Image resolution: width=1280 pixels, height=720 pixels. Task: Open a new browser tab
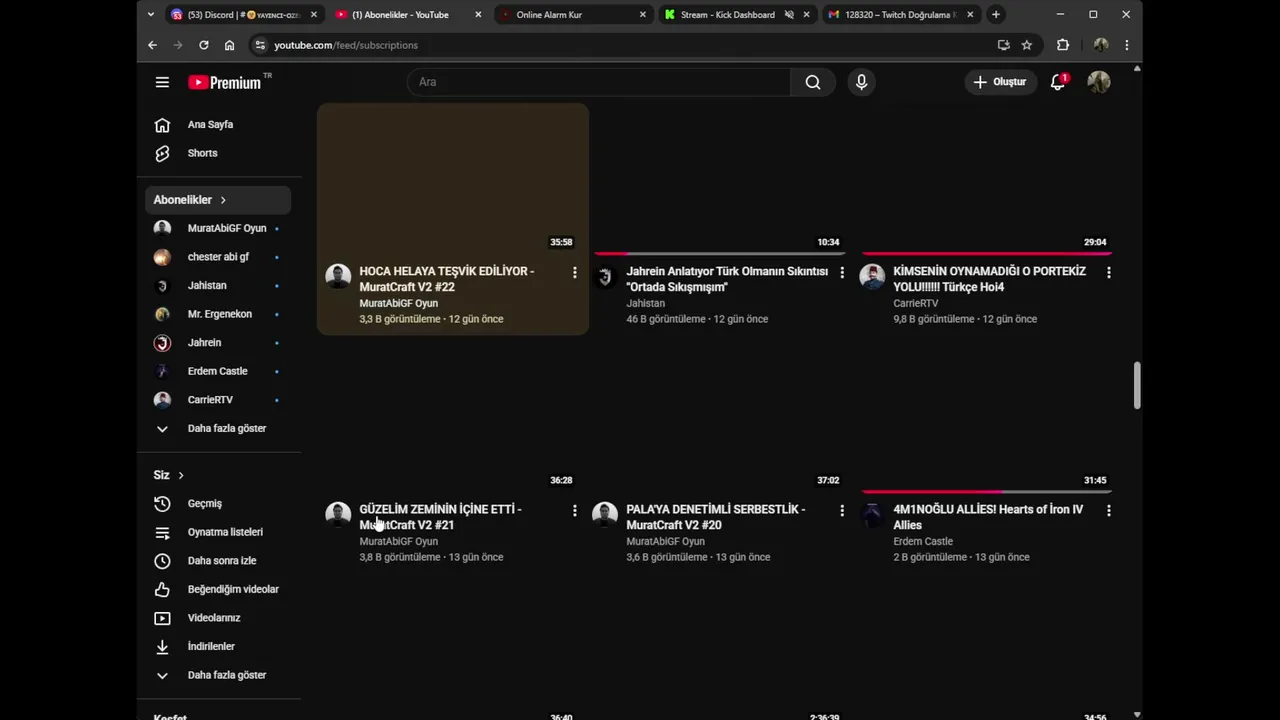point(996,15)
